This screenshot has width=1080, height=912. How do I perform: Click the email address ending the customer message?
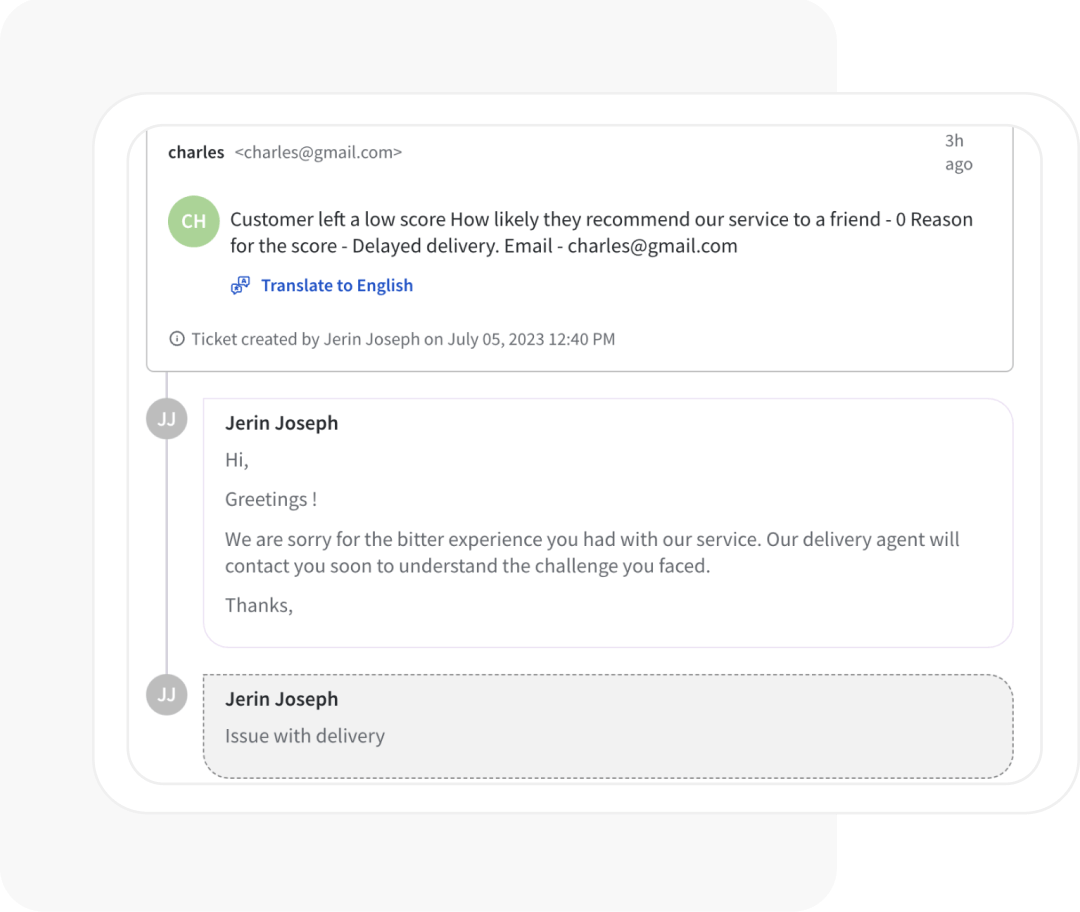tap(652, 246)
